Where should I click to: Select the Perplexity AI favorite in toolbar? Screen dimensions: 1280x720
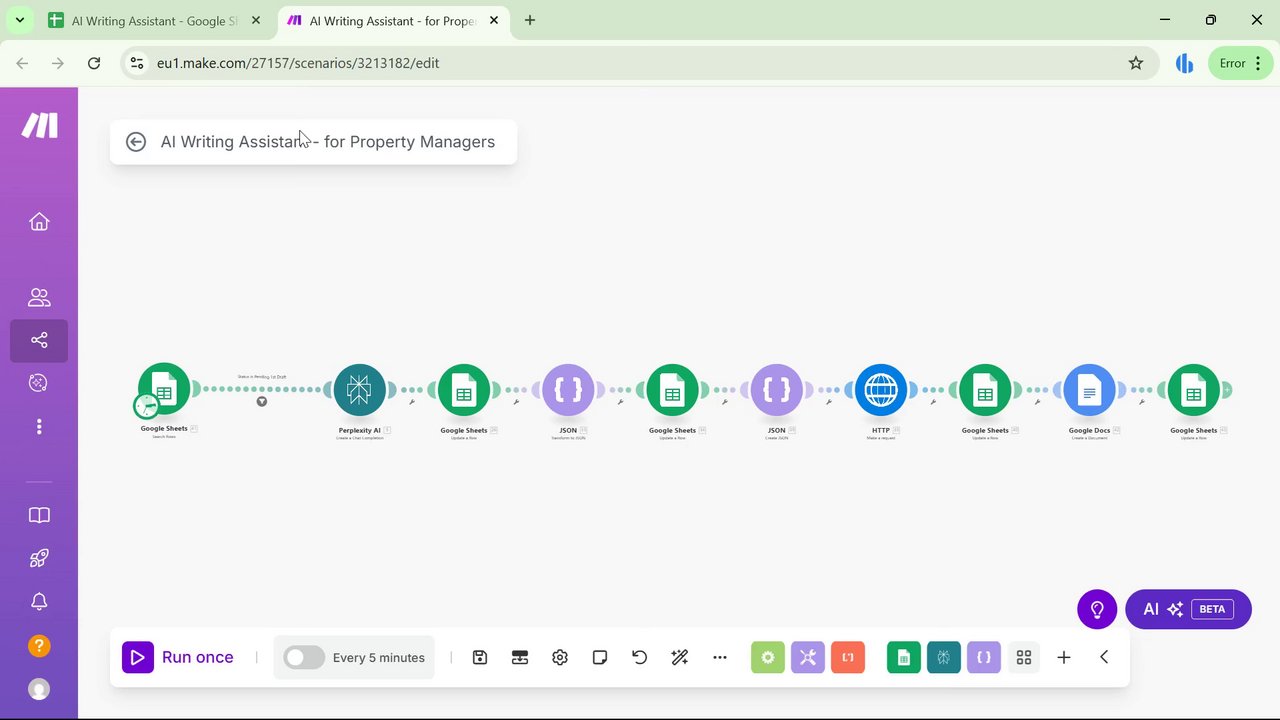click(944, 657)
